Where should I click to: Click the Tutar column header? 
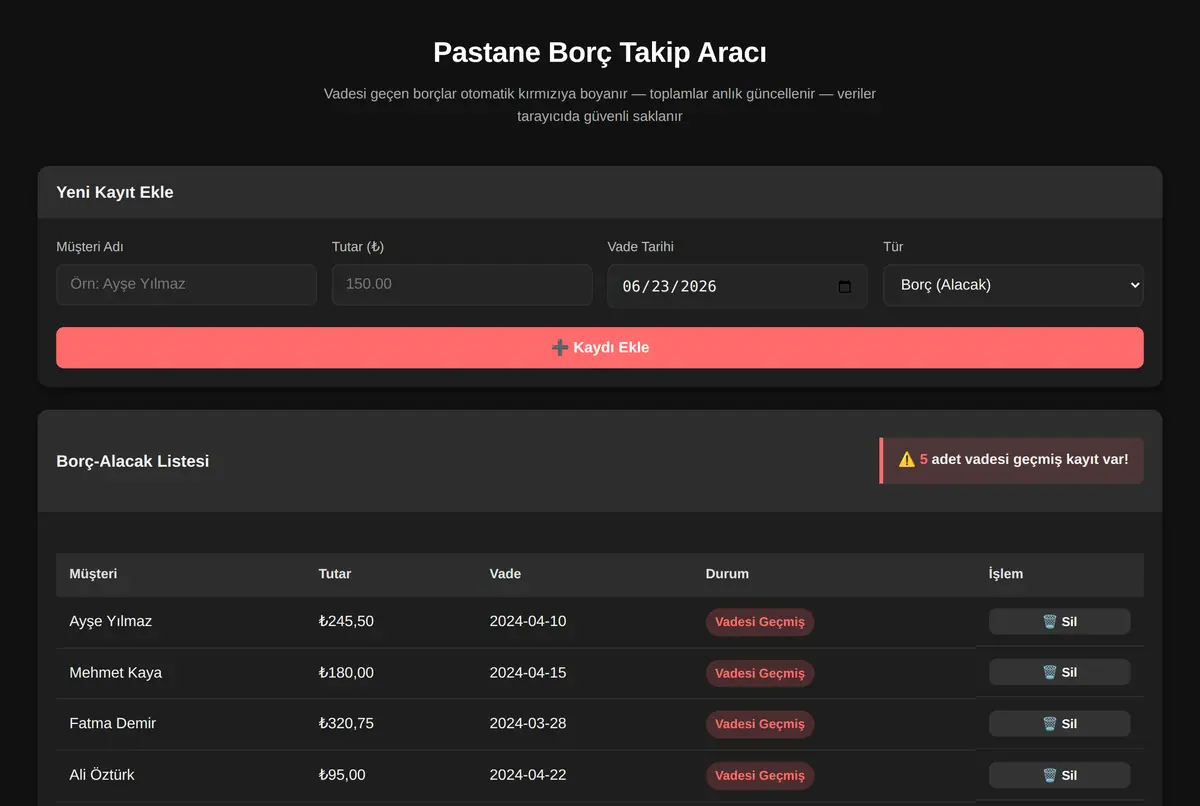click(x=335, y=574)
